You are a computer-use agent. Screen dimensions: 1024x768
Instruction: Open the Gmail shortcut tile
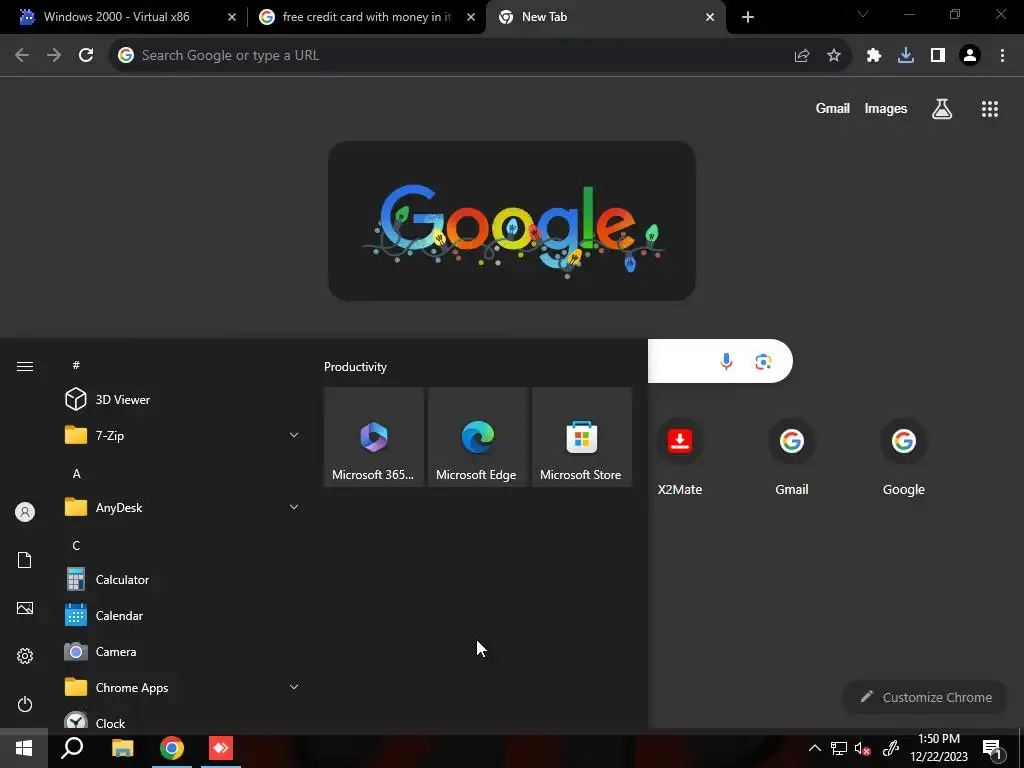792,456
